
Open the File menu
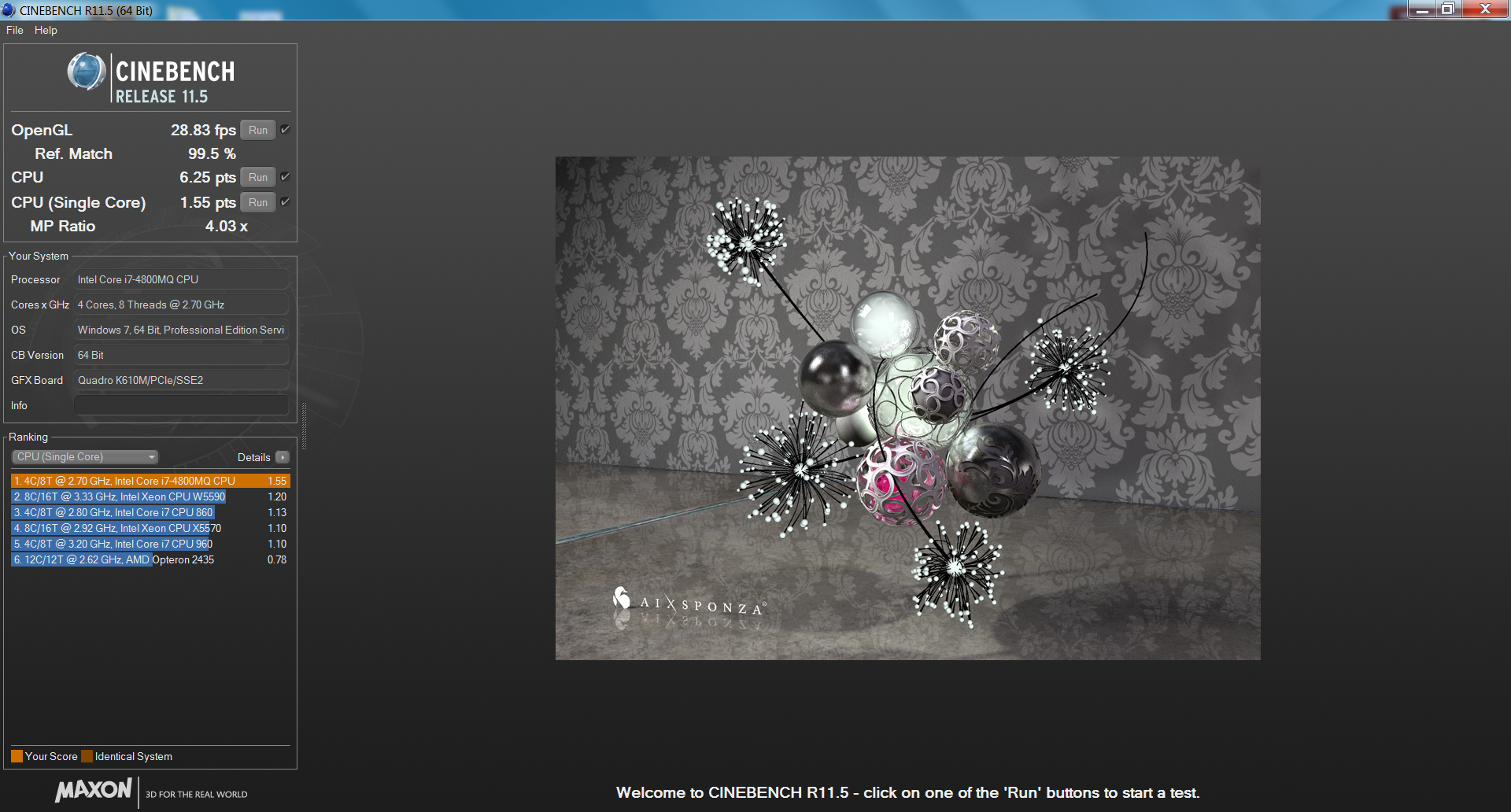14,30
